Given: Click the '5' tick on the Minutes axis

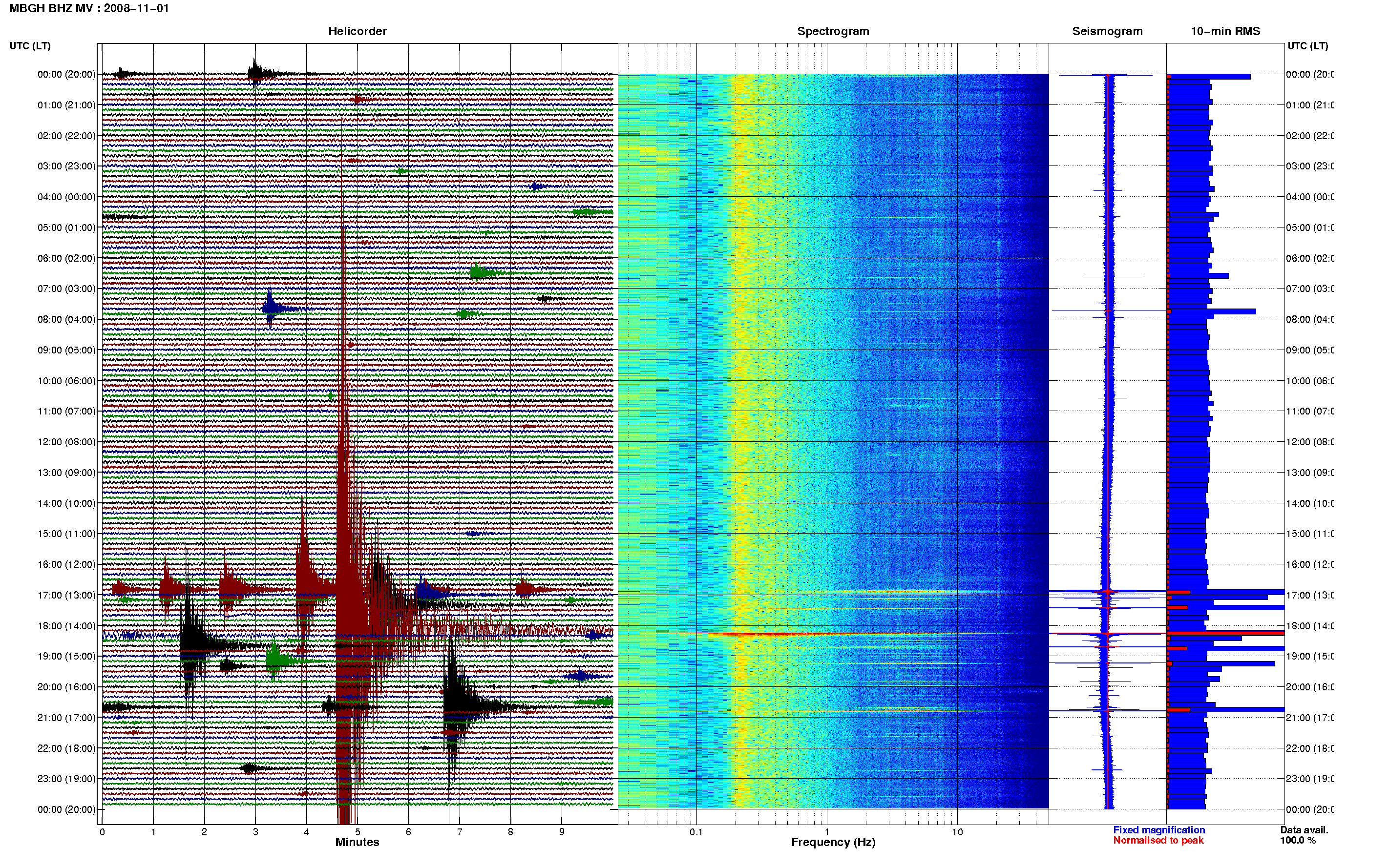Looking at the screenshot, I should tap(358, 832).
